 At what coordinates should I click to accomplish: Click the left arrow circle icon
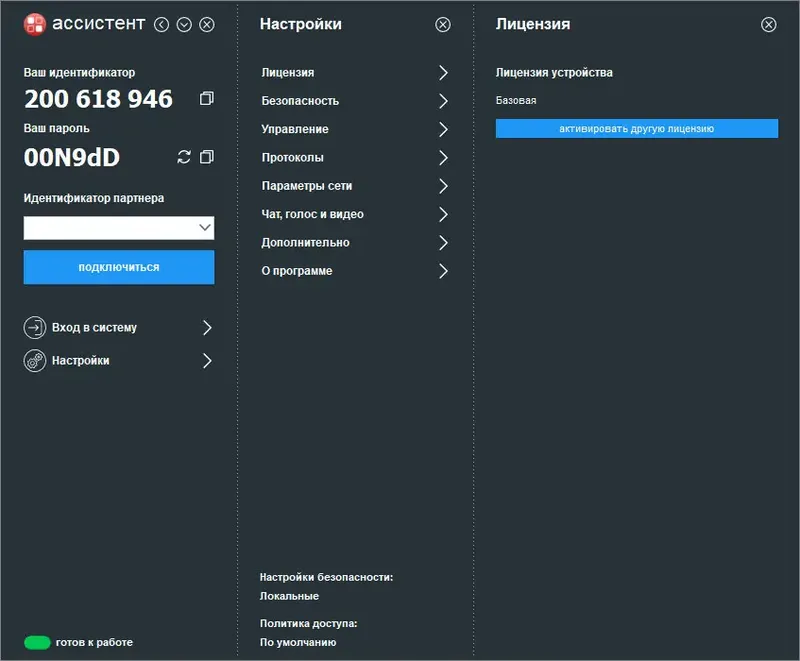point(162,25)
